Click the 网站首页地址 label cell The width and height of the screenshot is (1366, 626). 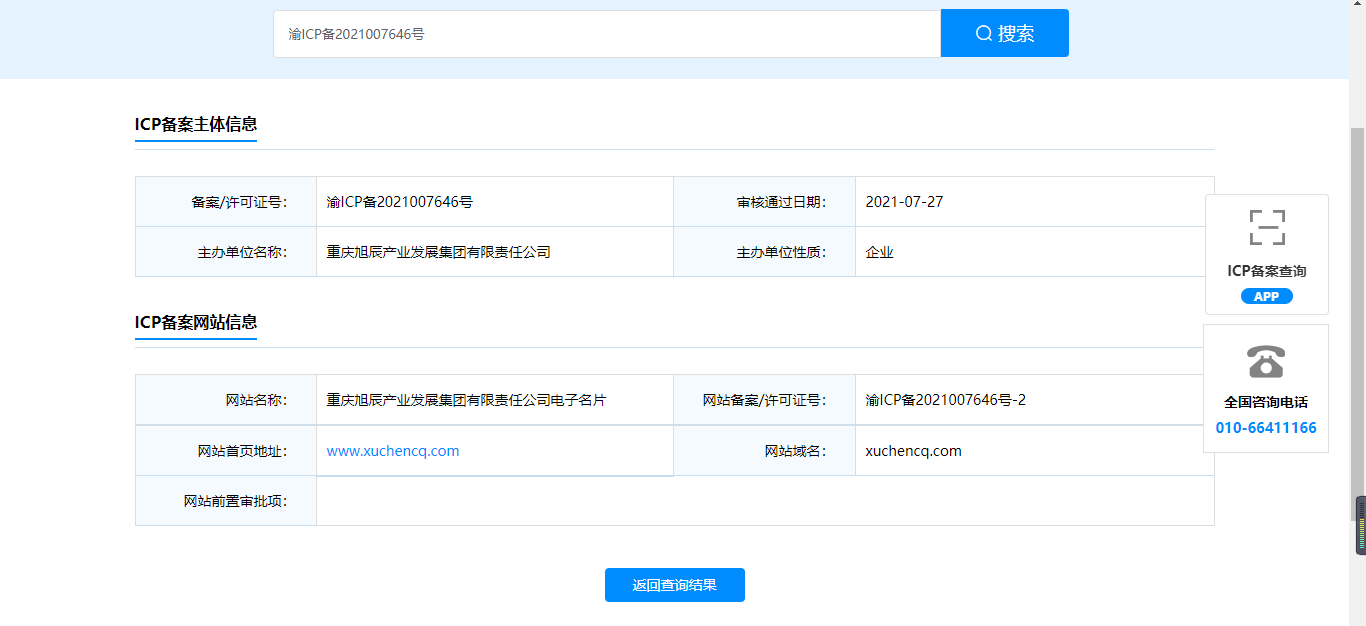(x=226, y=451)
